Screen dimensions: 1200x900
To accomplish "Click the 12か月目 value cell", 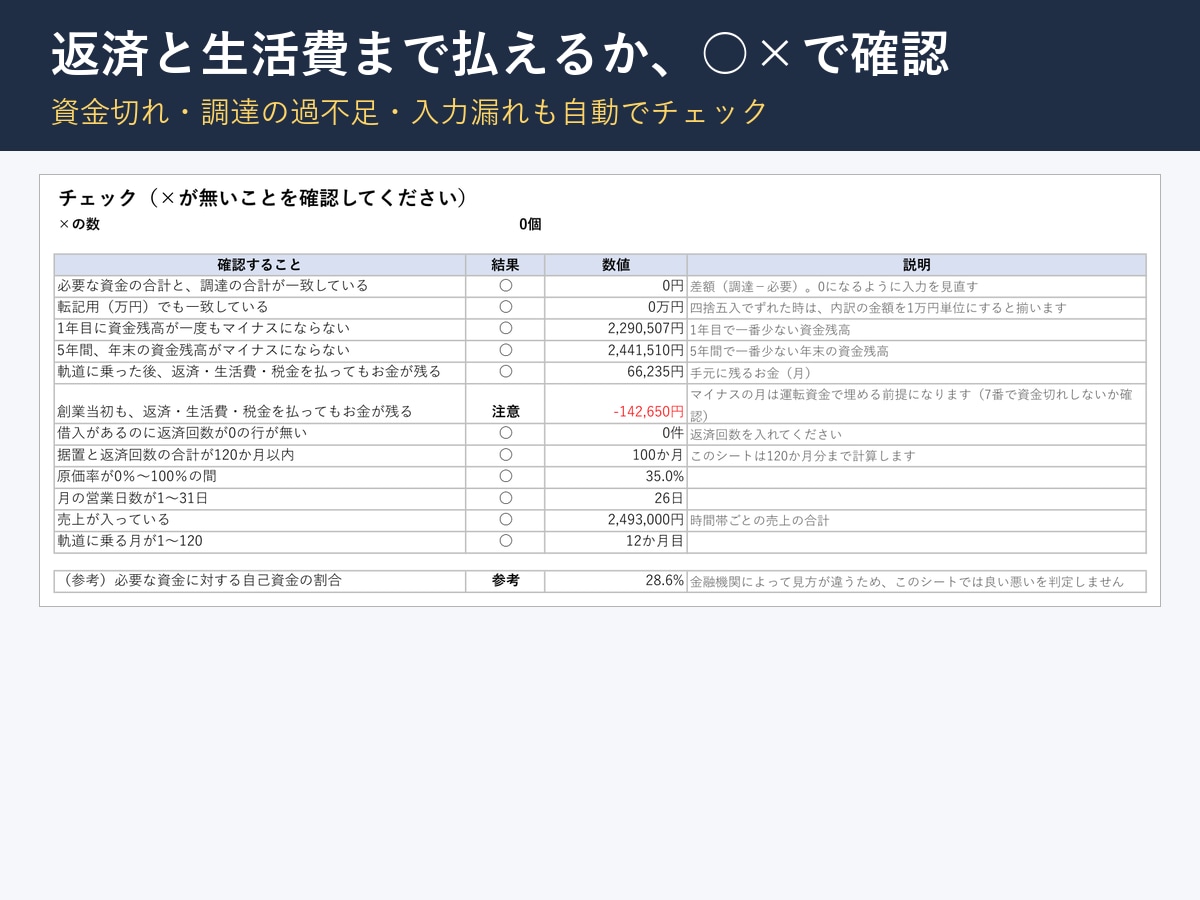I will (x=616, y=542).
